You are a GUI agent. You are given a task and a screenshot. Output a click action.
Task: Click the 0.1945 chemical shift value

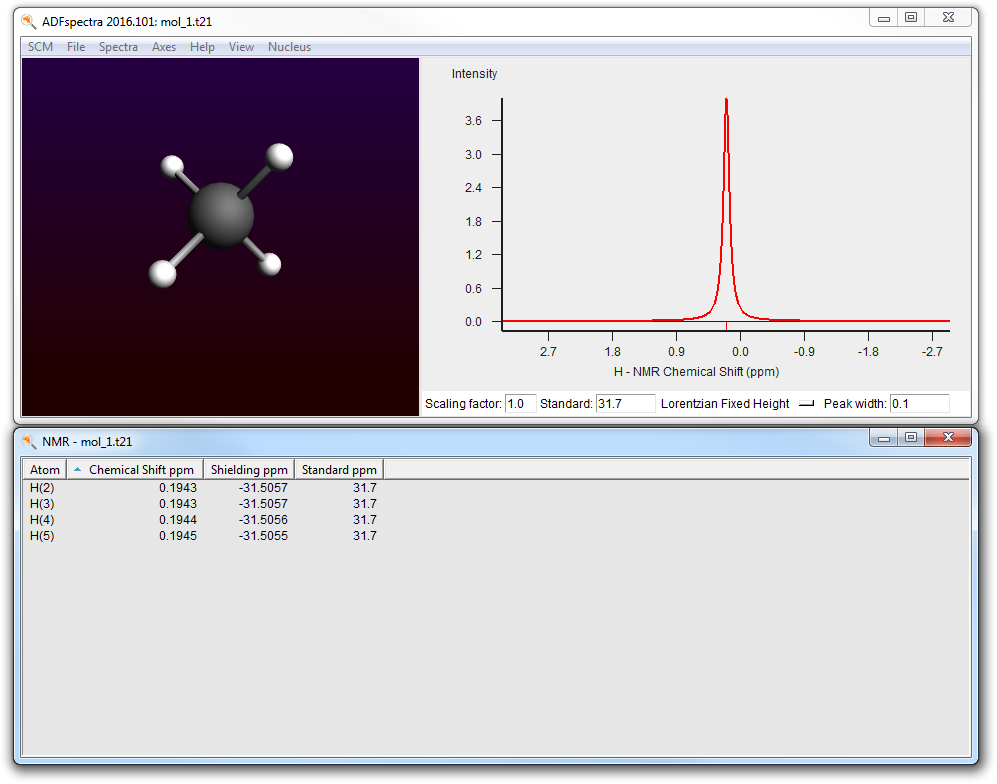178,536
